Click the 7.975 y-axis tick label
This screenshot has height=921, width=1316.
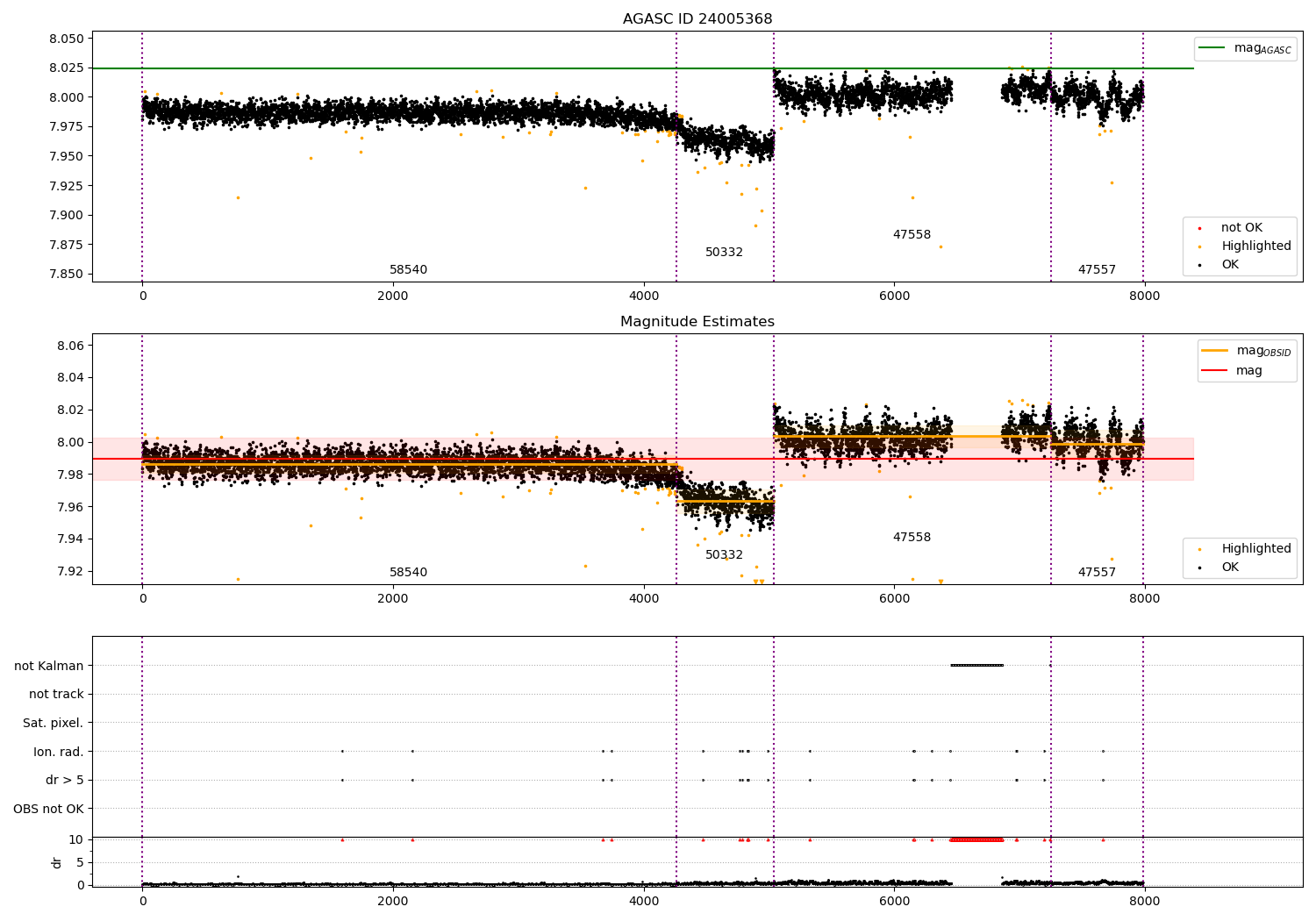coord(67,127)
